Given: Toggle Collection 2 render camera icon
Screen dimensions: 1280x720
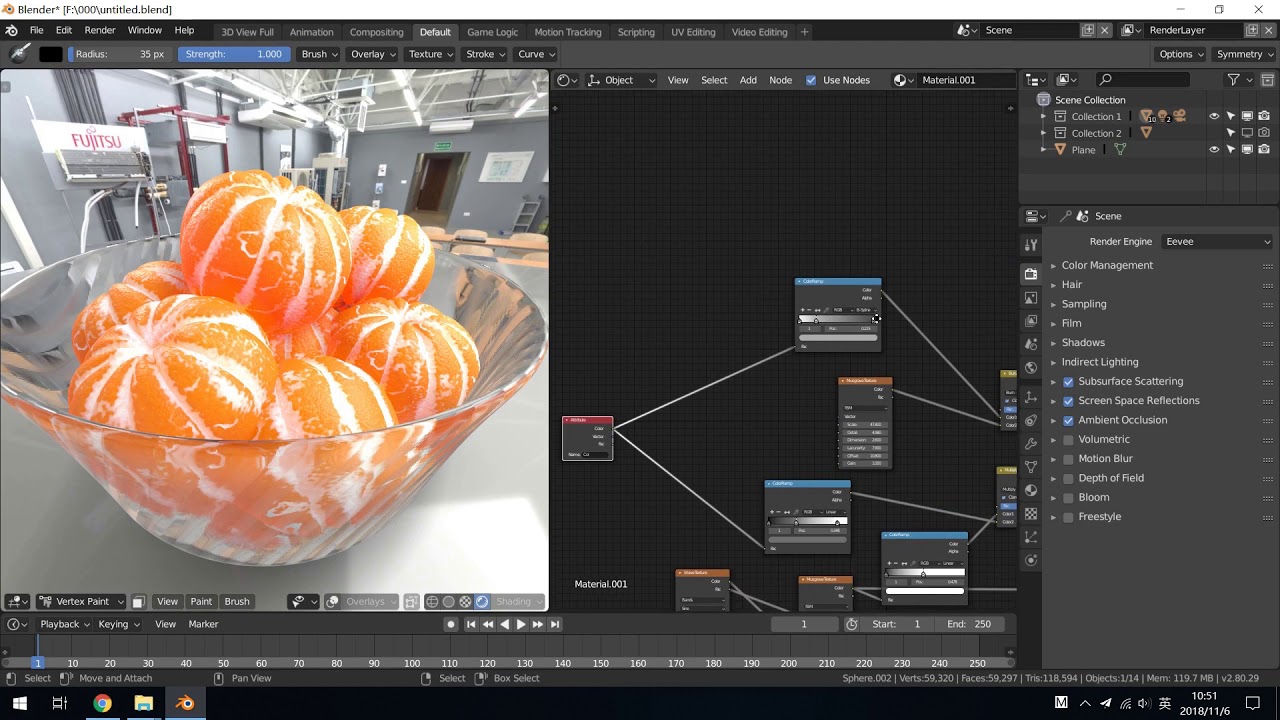Looking at the screenshot, I should coord(1264,133).
